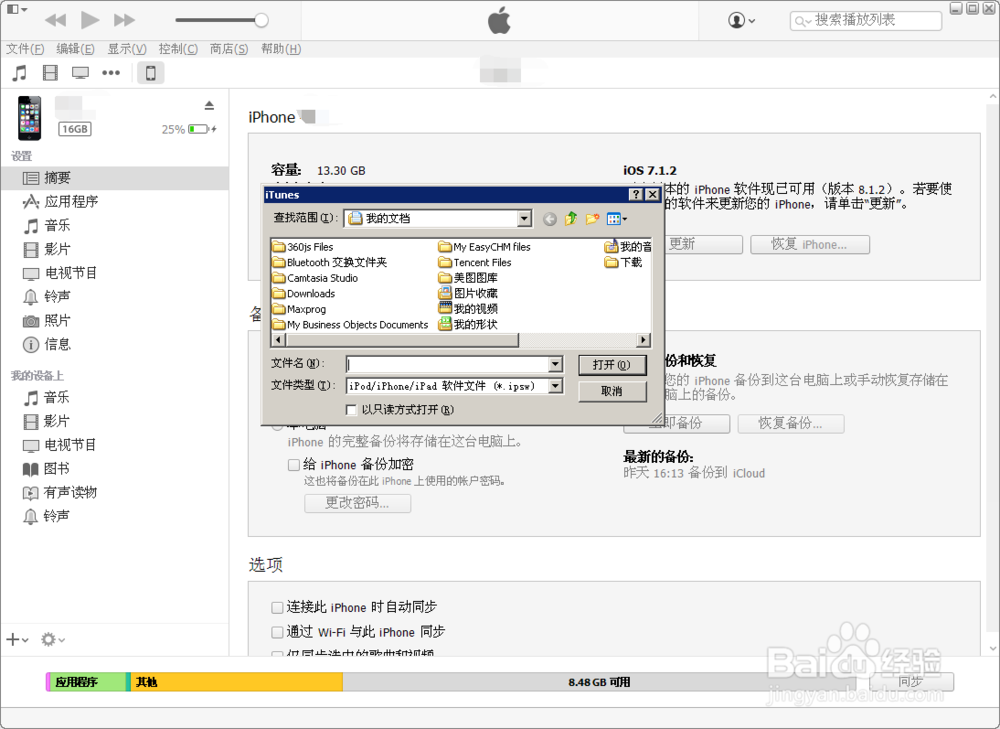Check 以只读方式打开 checkbox
The width and height of the screenshot is (1000, 729).
pyautogui.click(x=351, y=409)
